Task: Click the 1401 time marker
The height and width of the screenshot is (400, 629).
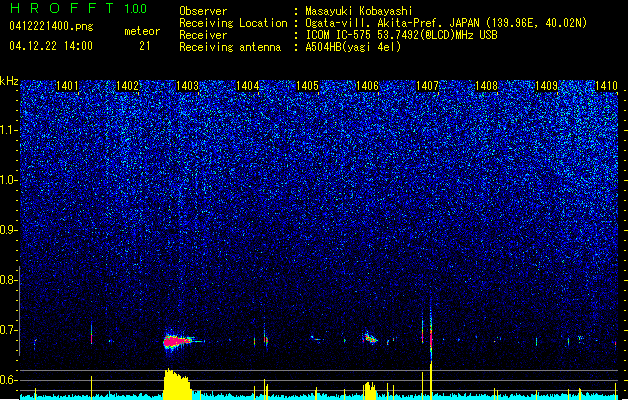Action: [67, 86]
